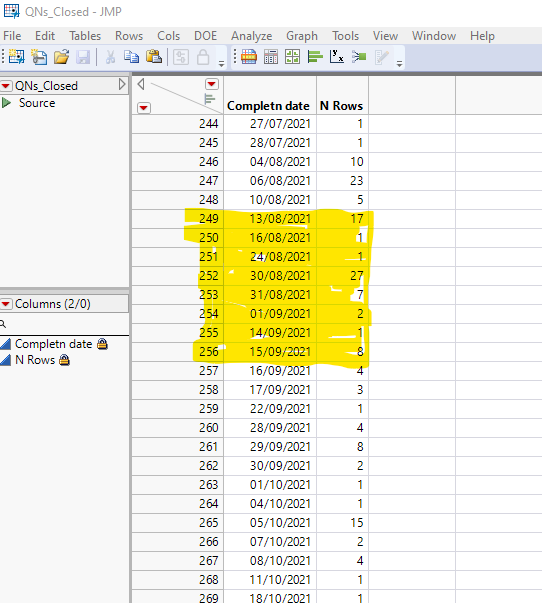Screen dimensions: 542x603
Task: Select row number 244
Action: [x=177, y=124]
